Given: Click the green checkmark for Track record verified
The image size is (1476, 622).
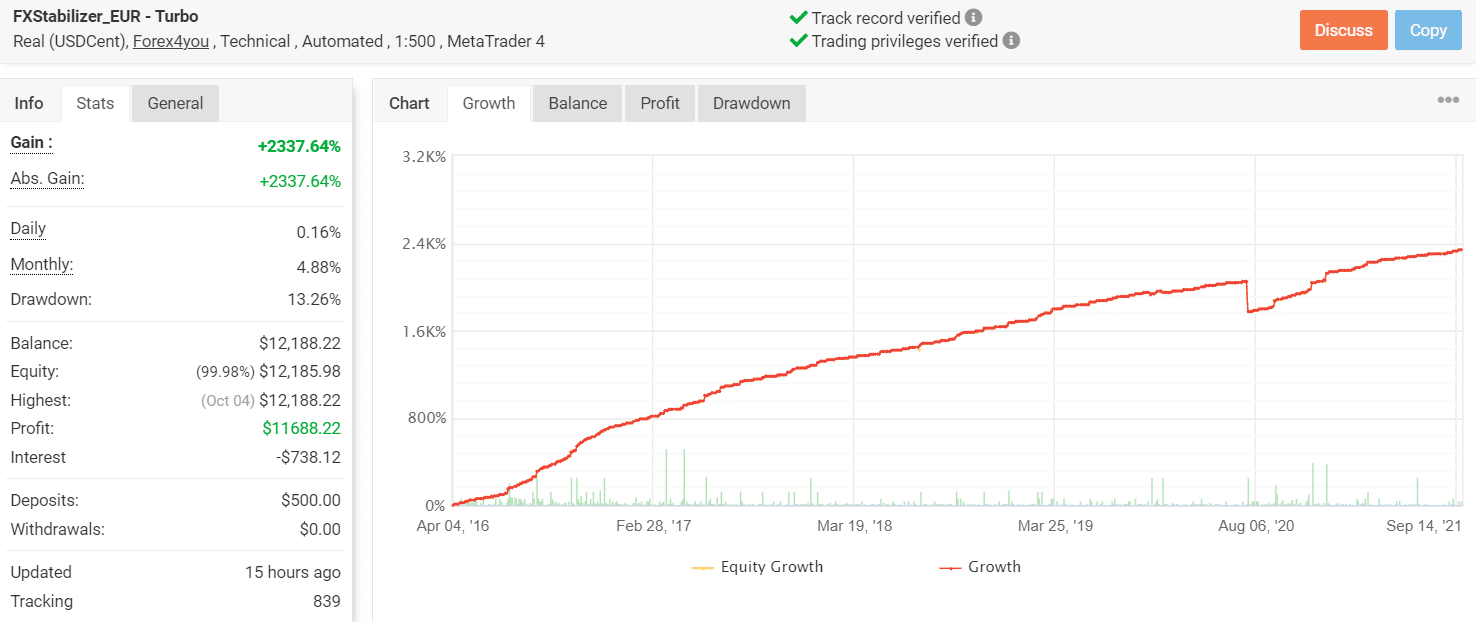Looking at the screenshot, I should click(797, 16).
